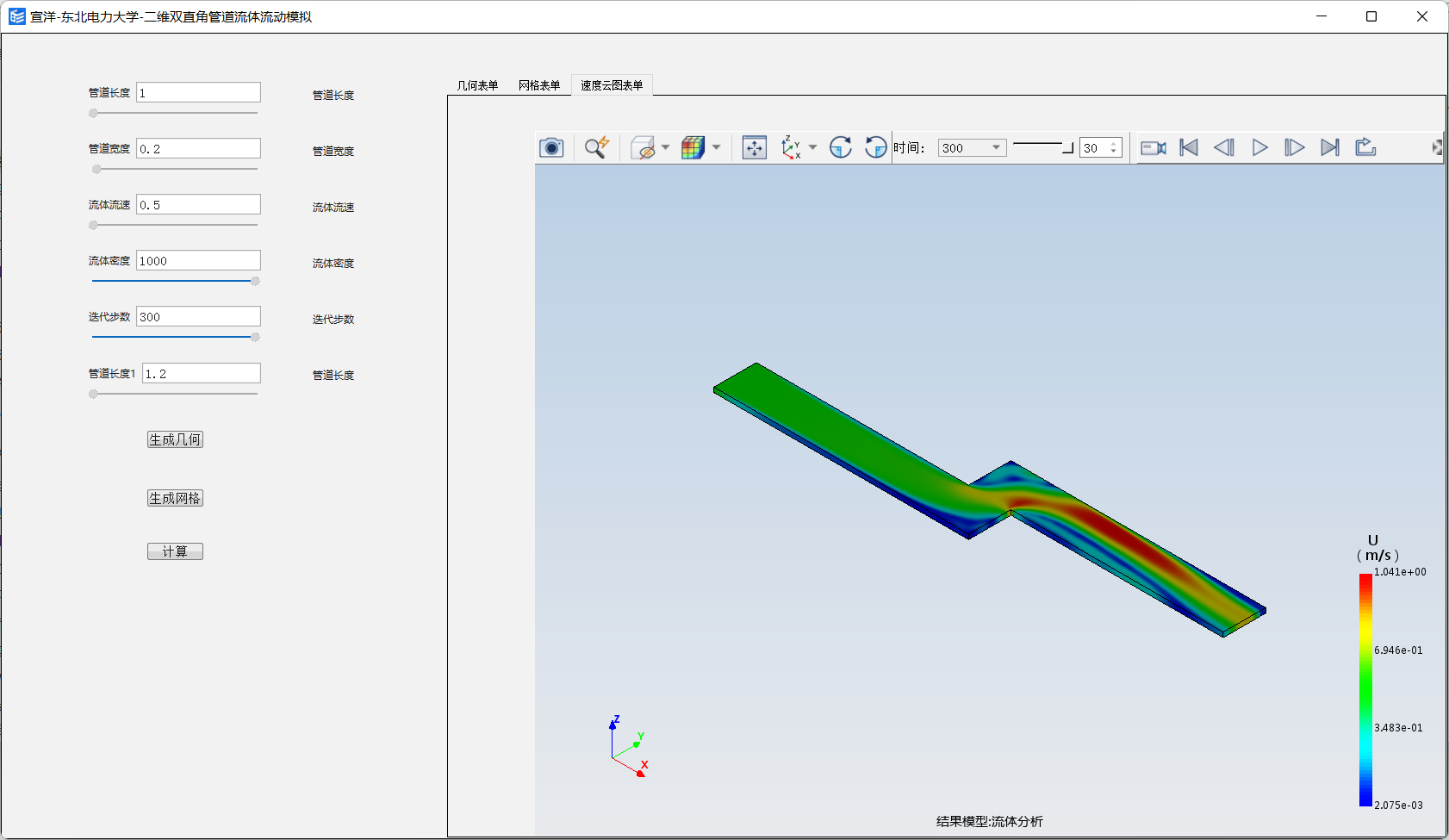Open dropdown arrow beside colored cube icon
This screenshot has height=840, width=1449.
pyautogui.click(x=716, y=148)
